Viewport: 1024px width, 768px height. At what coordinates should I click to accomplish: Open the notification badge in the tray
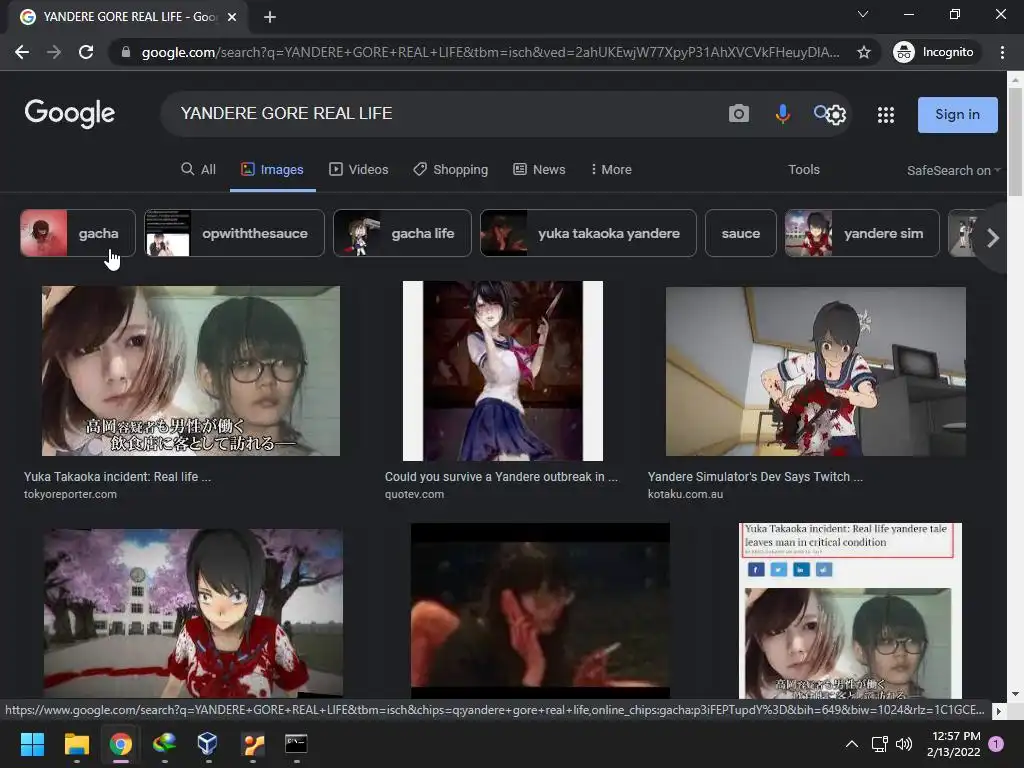point(996,744)
